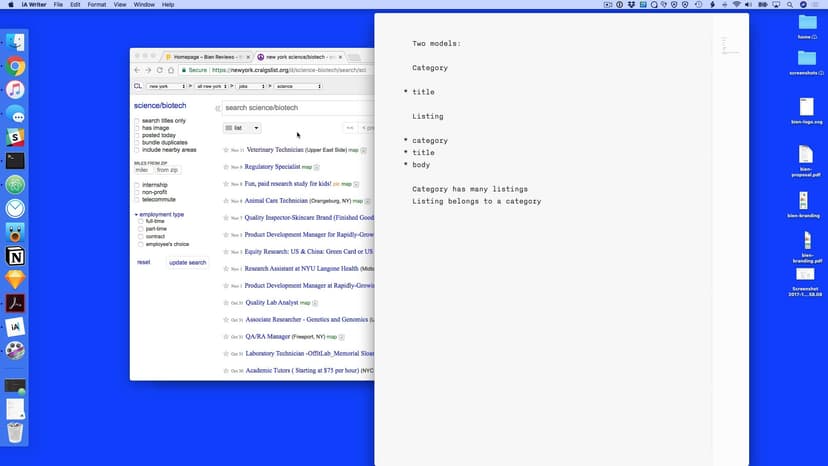
Task: Check the 'search titles only' box
Action: (137, 121)
